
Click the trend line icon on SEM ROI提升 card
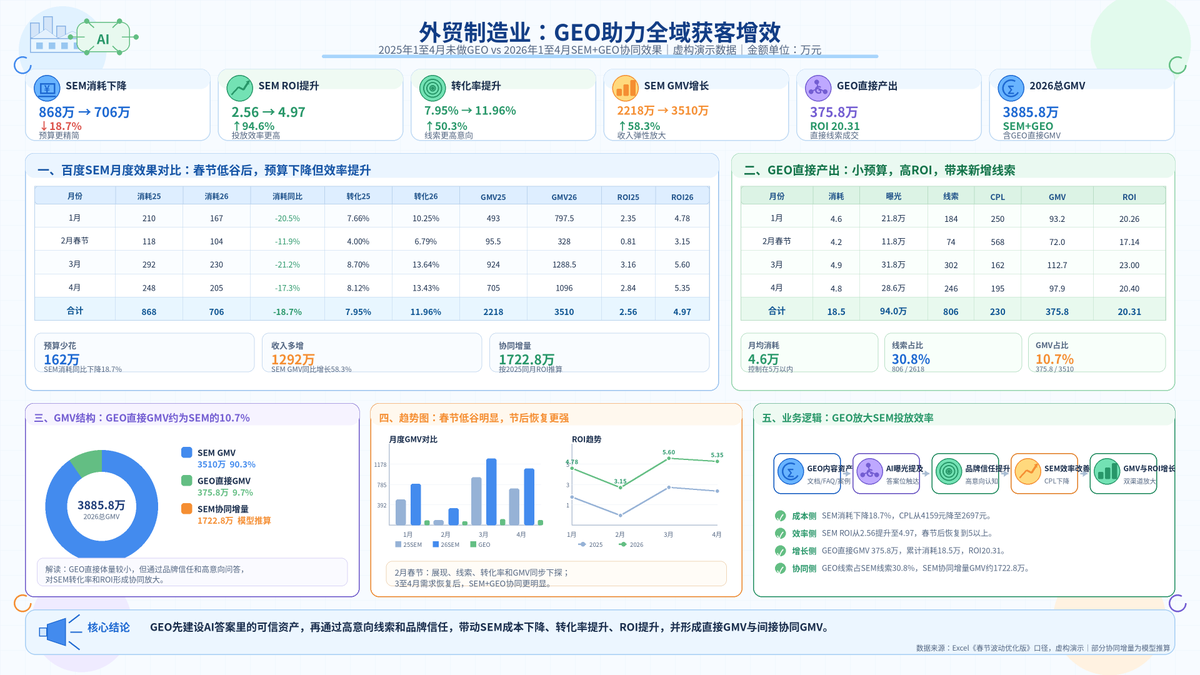[x=239, y=88]
